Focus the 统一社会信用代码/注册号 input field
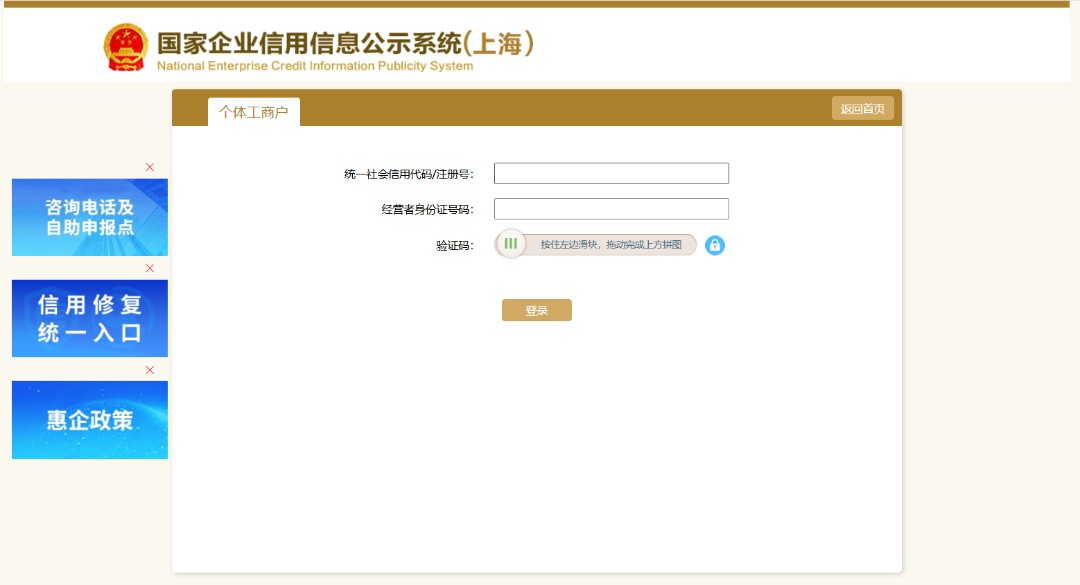Image resolution: width=1080 pixels, height=585 pixels. pyautogui.click(x=611, y=174)
